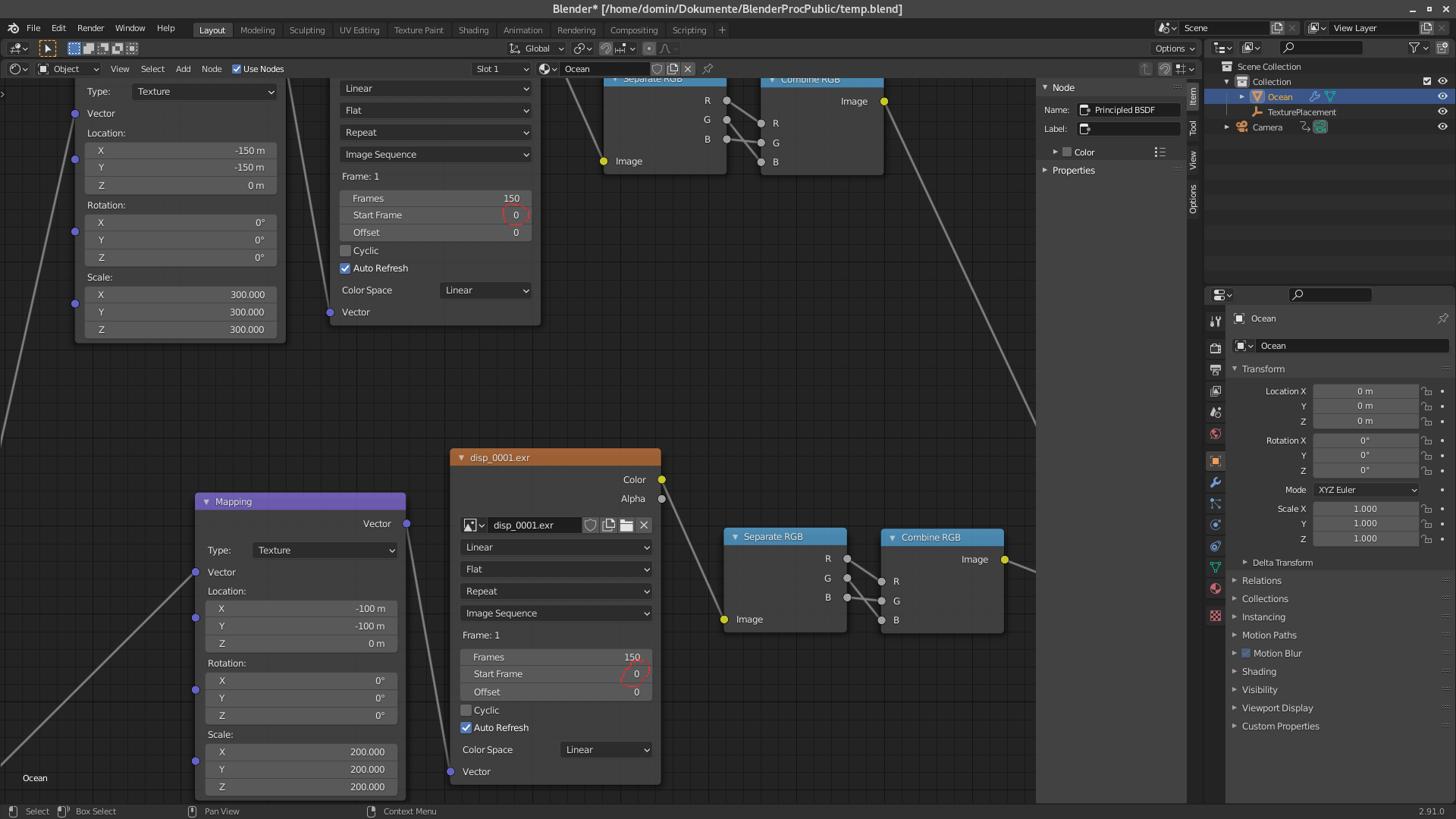Viewport: 1456px width, 819px height.
Task: Collapse the Collection in the Outliner
Action: click(x=1226, y=81)
